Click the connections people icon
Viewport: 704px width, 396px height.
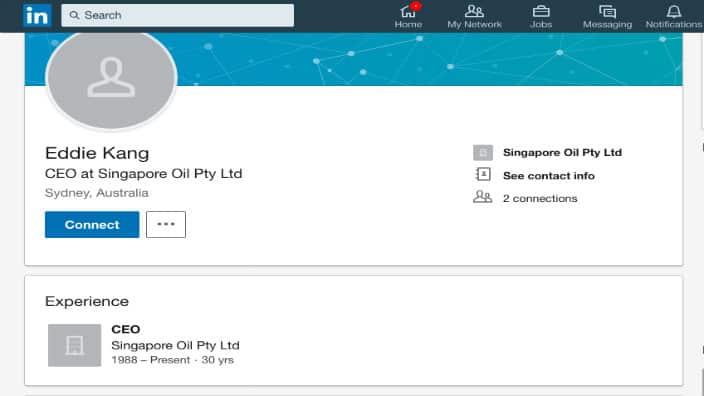click(x=483, y=197)
